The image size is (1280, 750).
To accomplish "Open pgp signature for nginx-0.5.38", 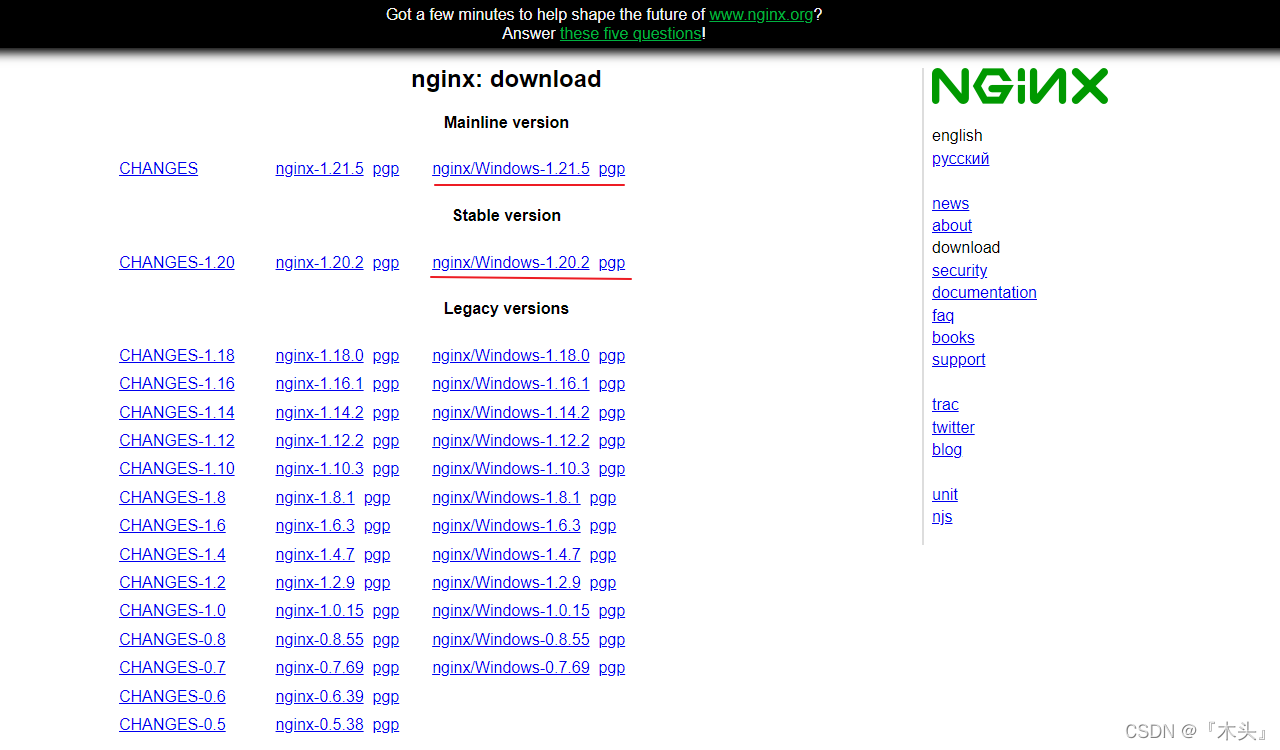I will [x=386, y=724].
